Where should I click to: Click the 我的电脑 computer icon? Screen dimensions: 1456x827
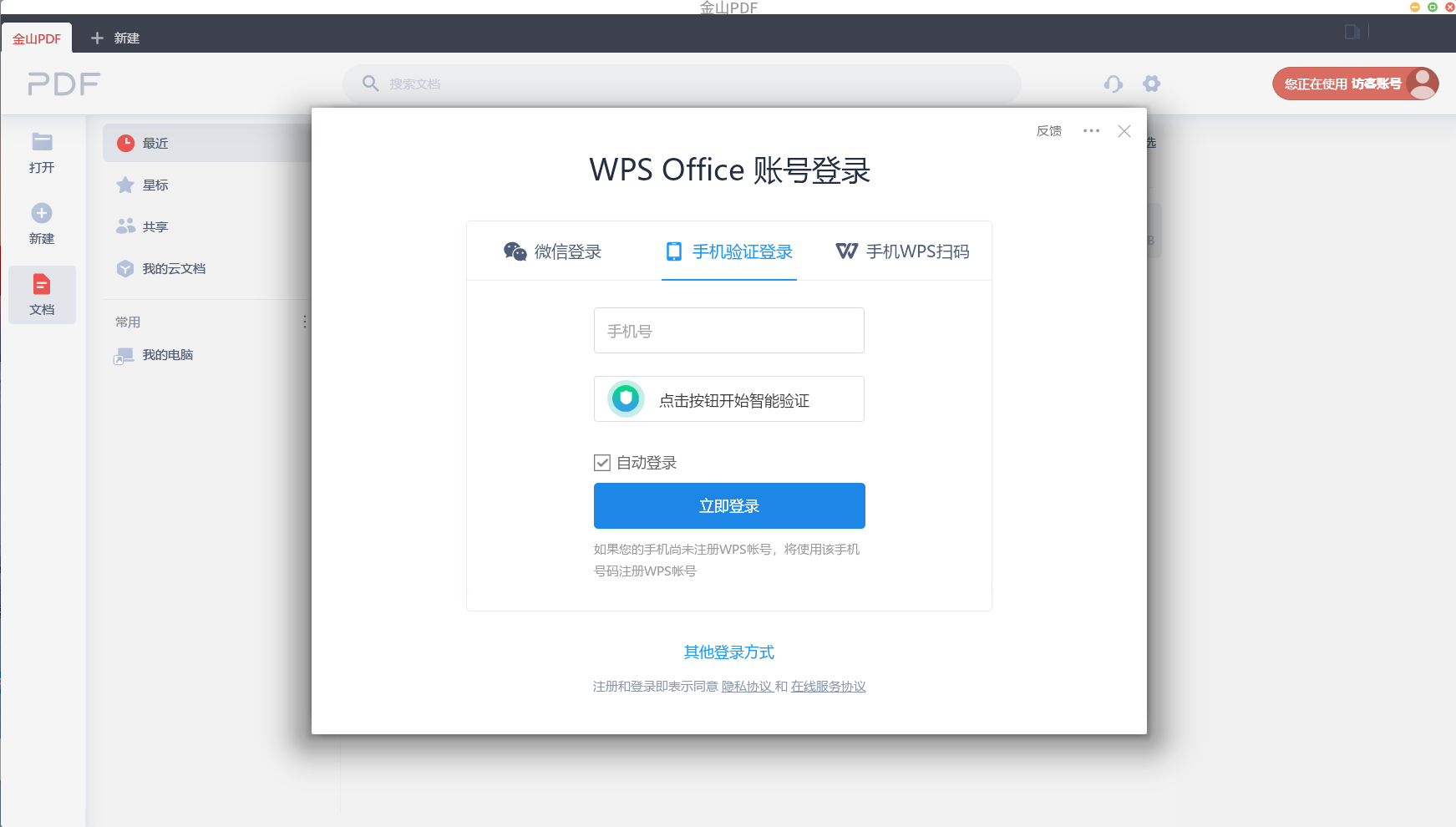pyautogui.click(x=124, y=354)
